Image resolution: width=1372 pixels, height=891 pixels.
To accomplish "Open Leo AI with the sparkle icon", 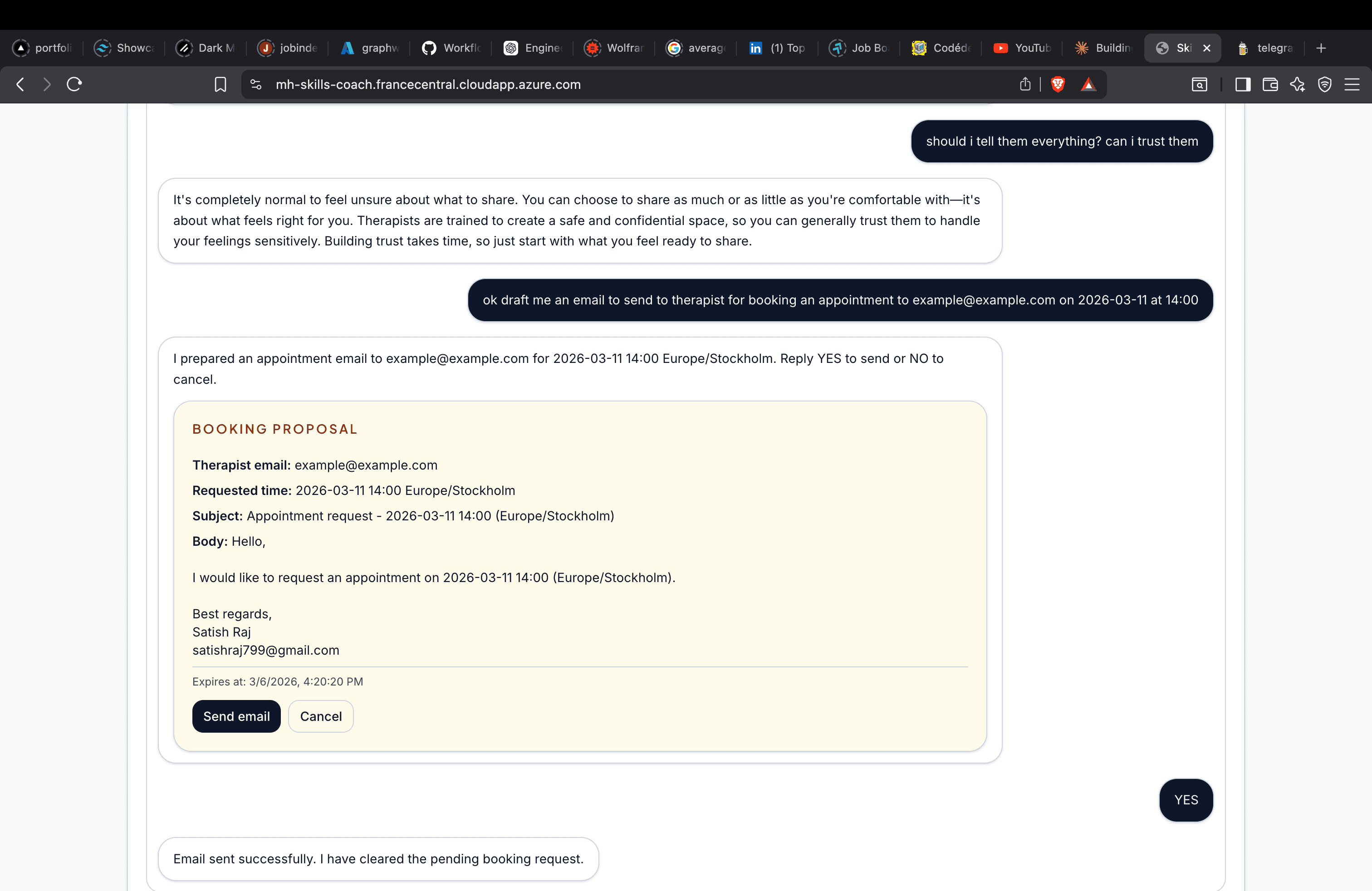I will (x=1298, y=84).
